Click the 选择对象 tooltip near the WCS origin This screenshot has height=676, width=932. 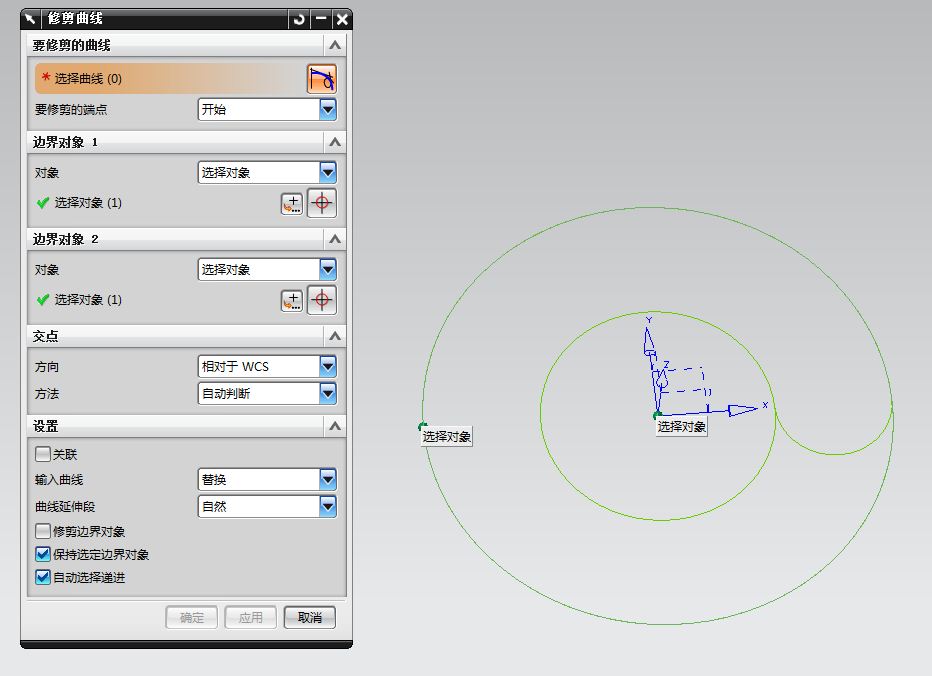[682, 426]
